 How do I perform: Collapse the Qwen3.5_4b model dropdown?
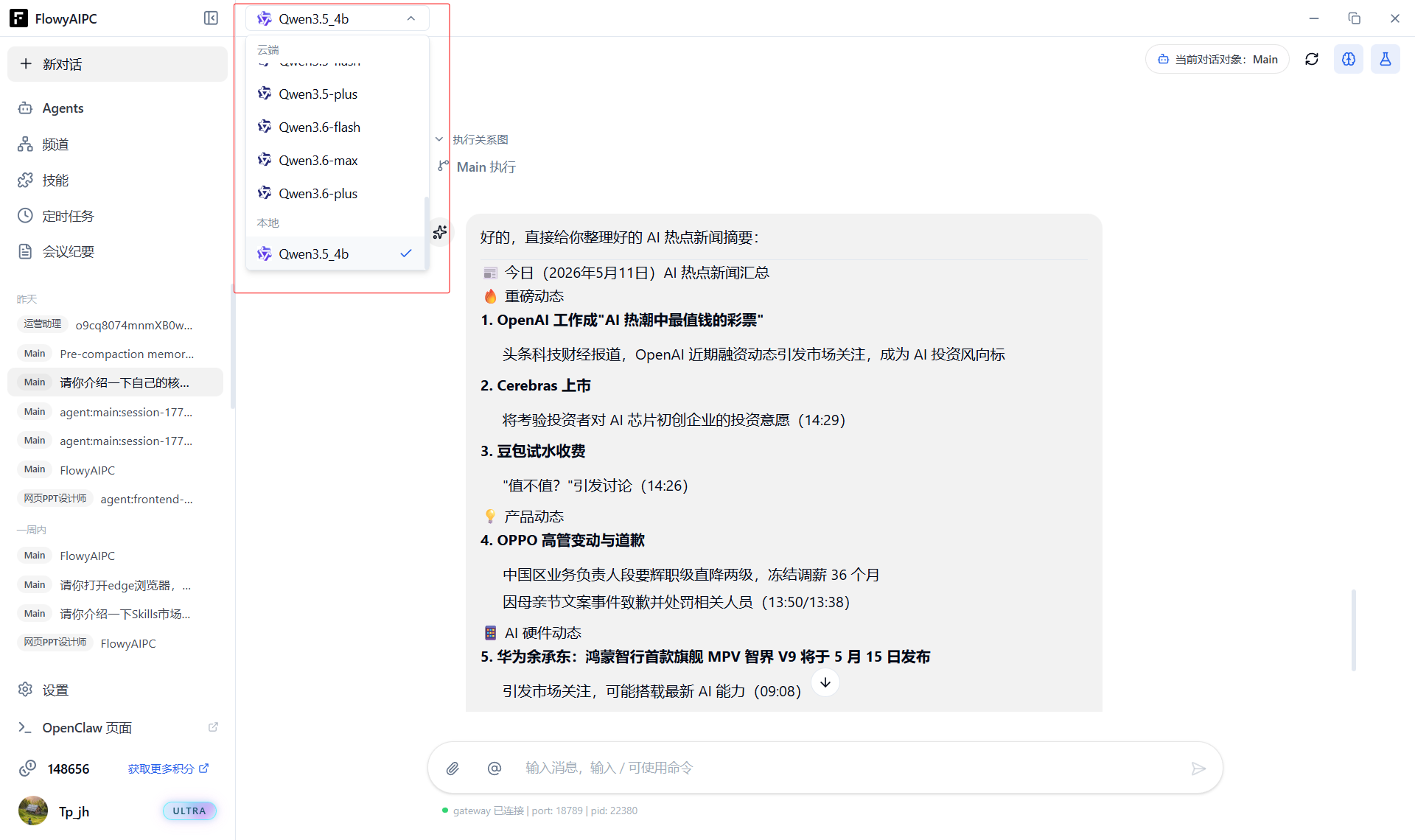click(x=338, y=18)
